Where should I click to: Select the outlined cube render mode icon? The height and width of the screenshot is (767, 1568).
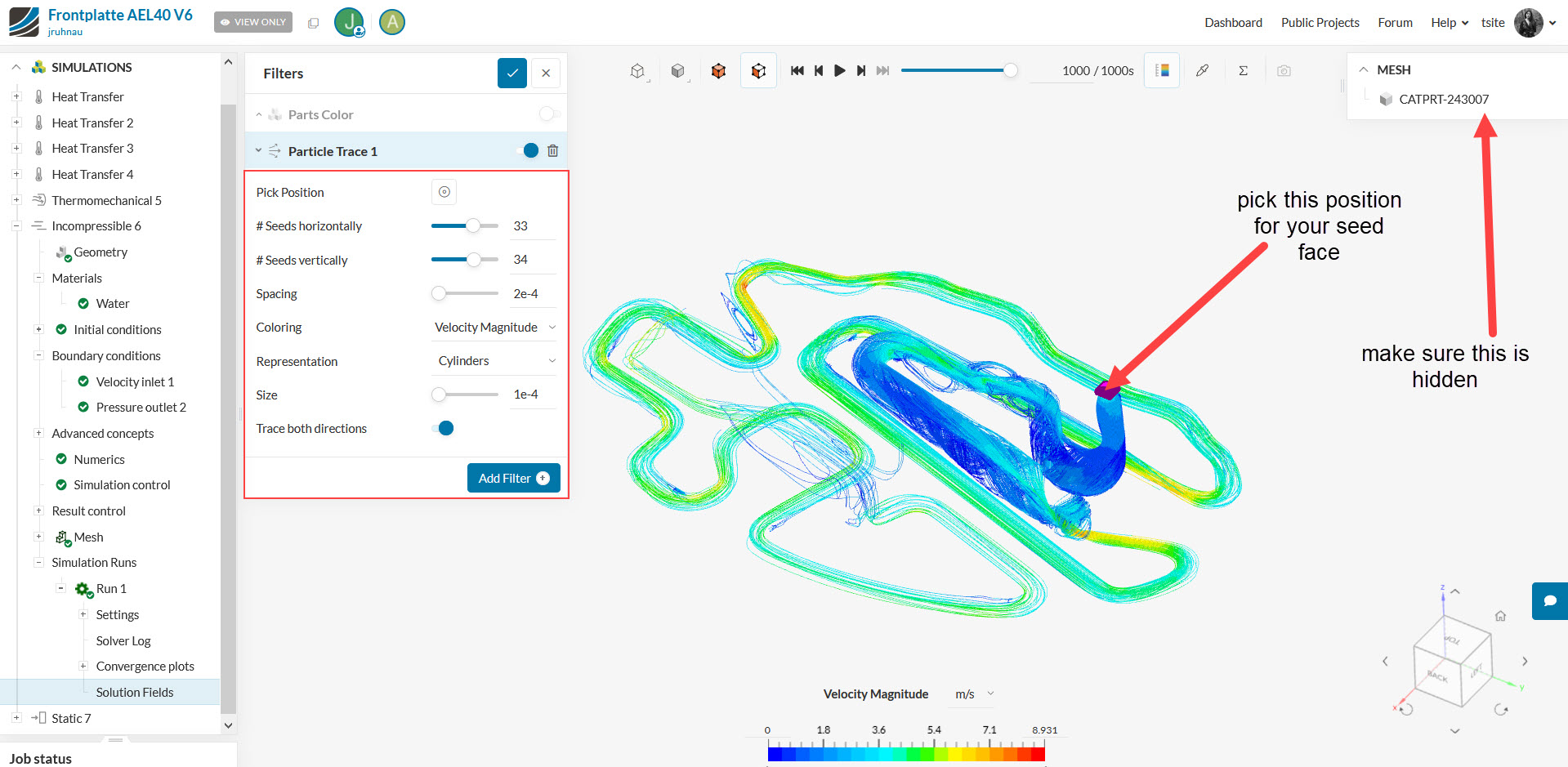(x=638, y=71)
